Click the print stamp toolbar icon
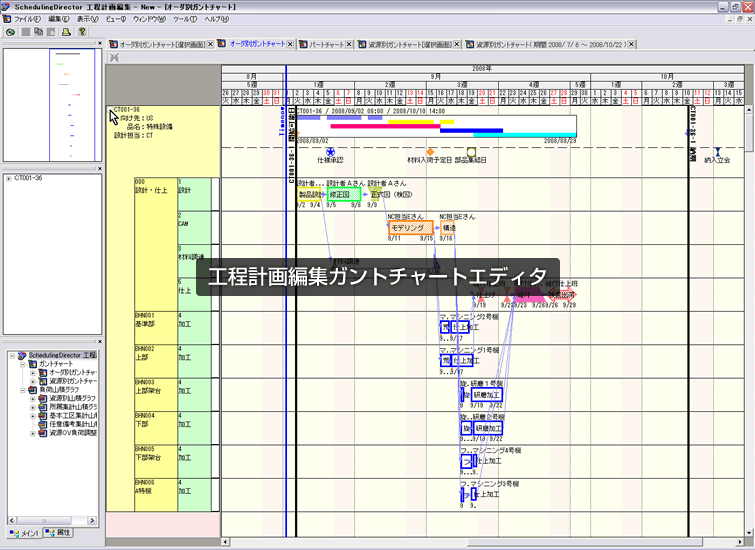Screen dimensions: 755x550 (x=66, y=32)
